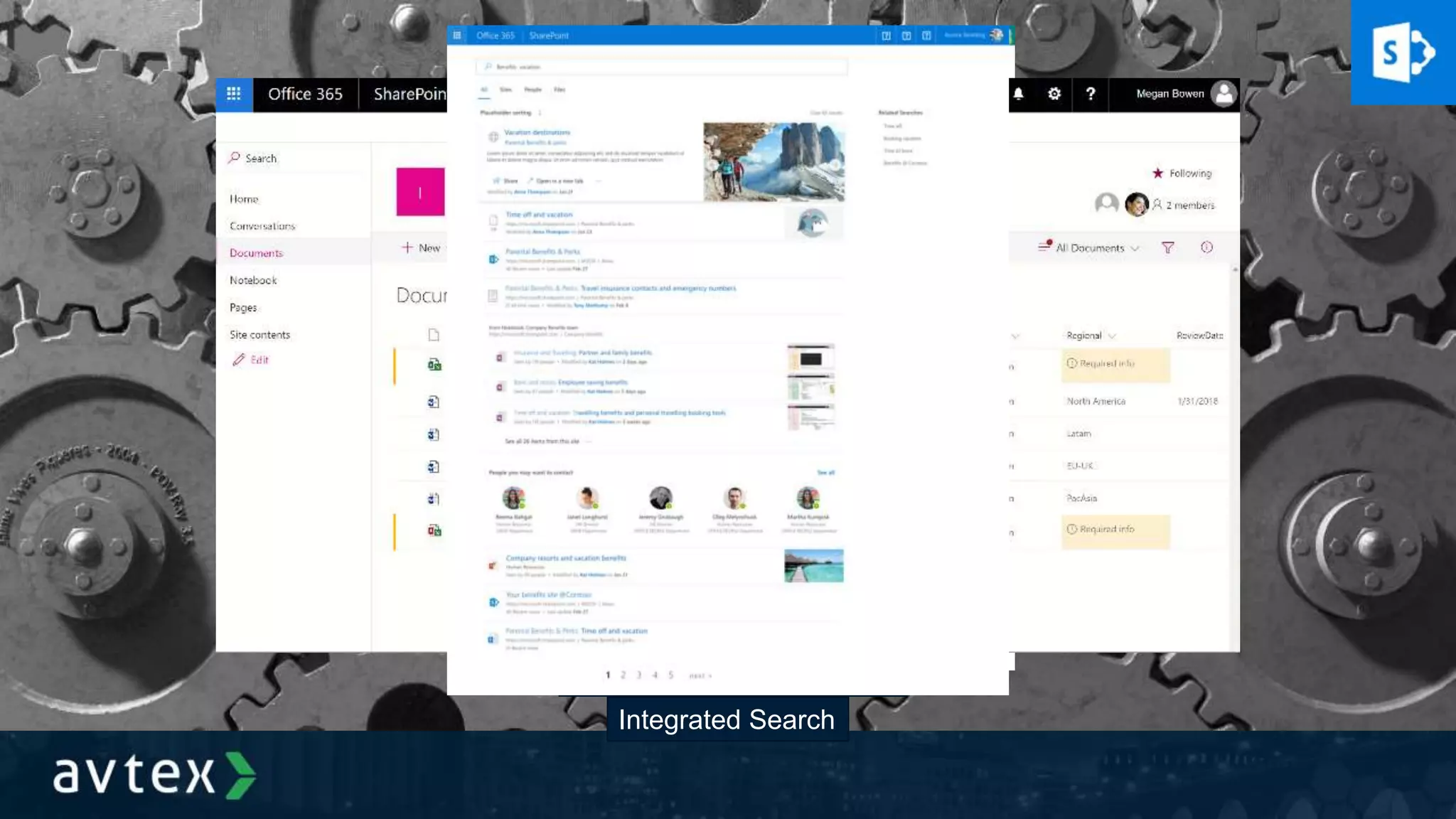This screenshot has height=819, width=1456.
Task: Click the PowerPoint icon beside Company resorts result
Action: [492, 566]
